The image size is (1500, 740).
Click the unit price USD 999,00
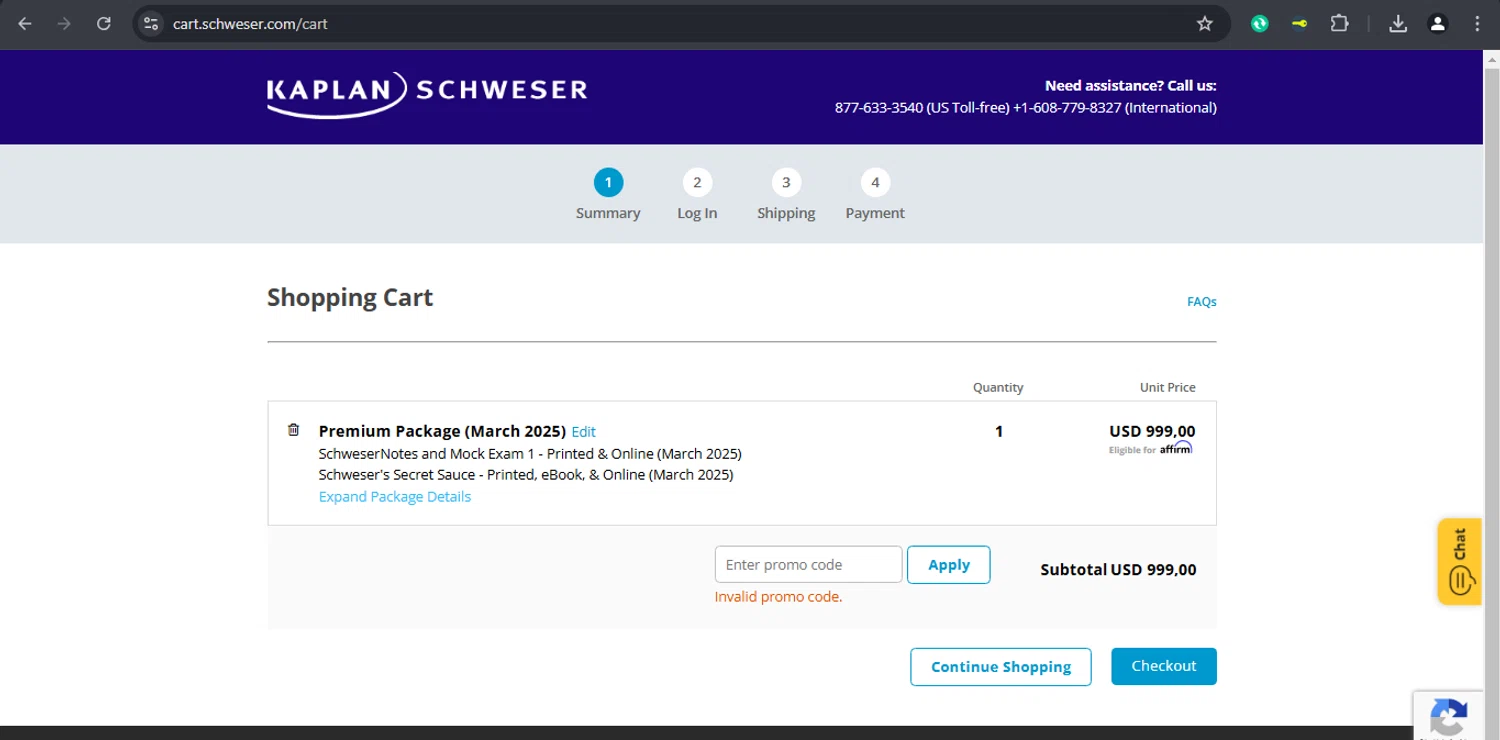click(x=1152, y=431)
